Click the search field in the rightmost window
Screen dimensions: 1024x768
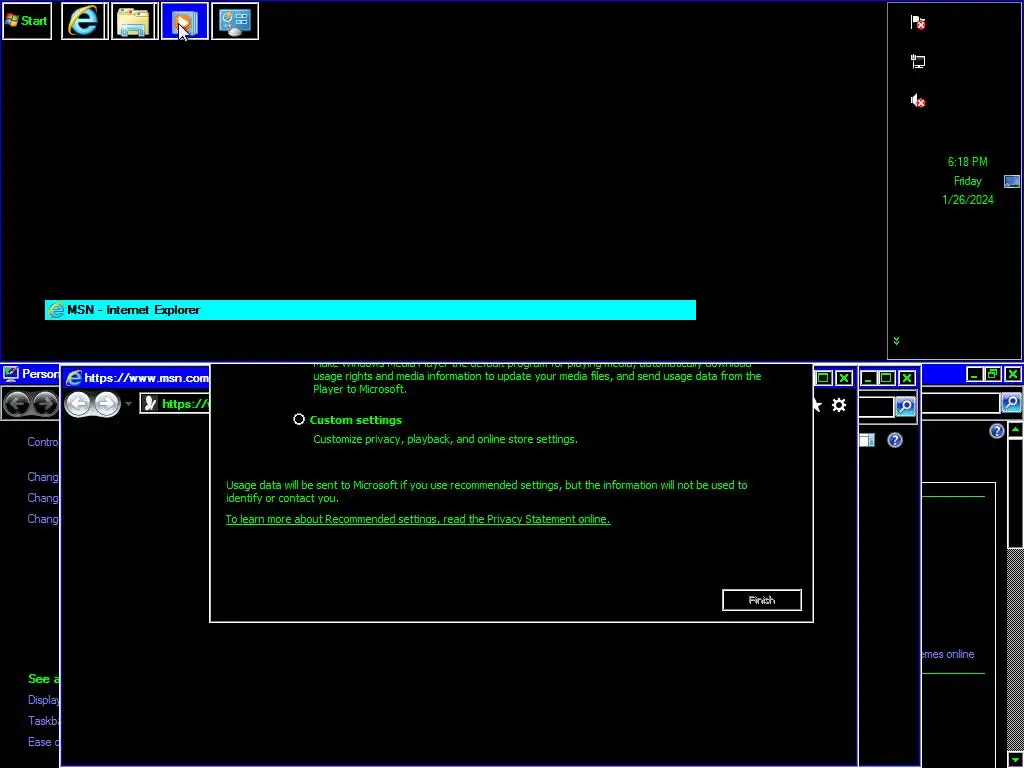tap(961, 403)
